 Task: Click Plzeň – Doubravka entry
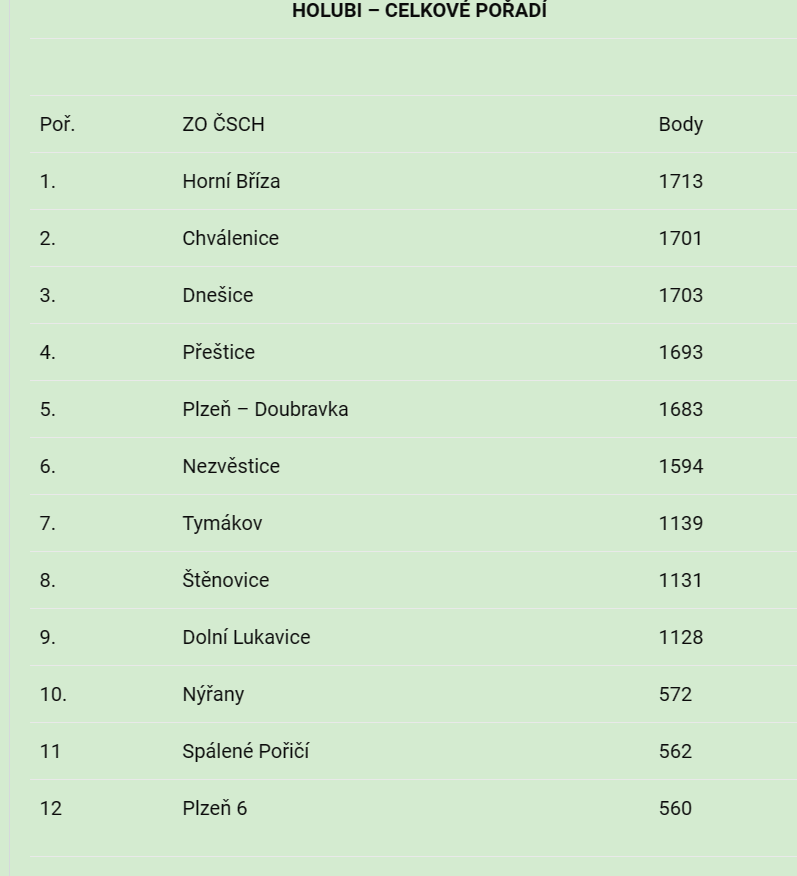[265, 409]
